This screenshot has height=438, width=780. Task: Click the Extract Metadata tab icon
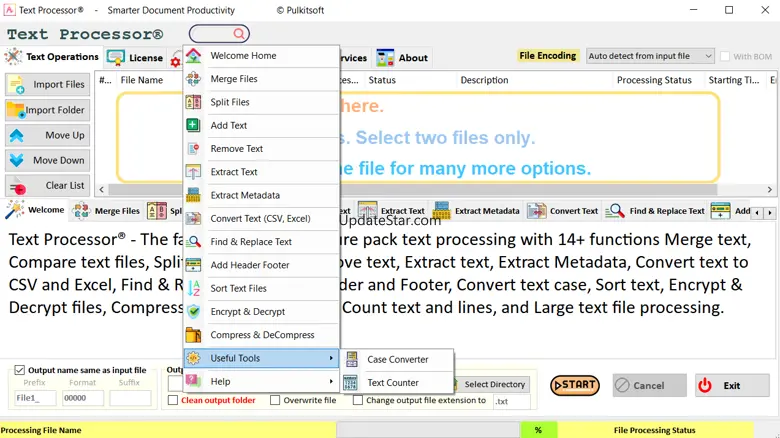(x=441, y=211)
